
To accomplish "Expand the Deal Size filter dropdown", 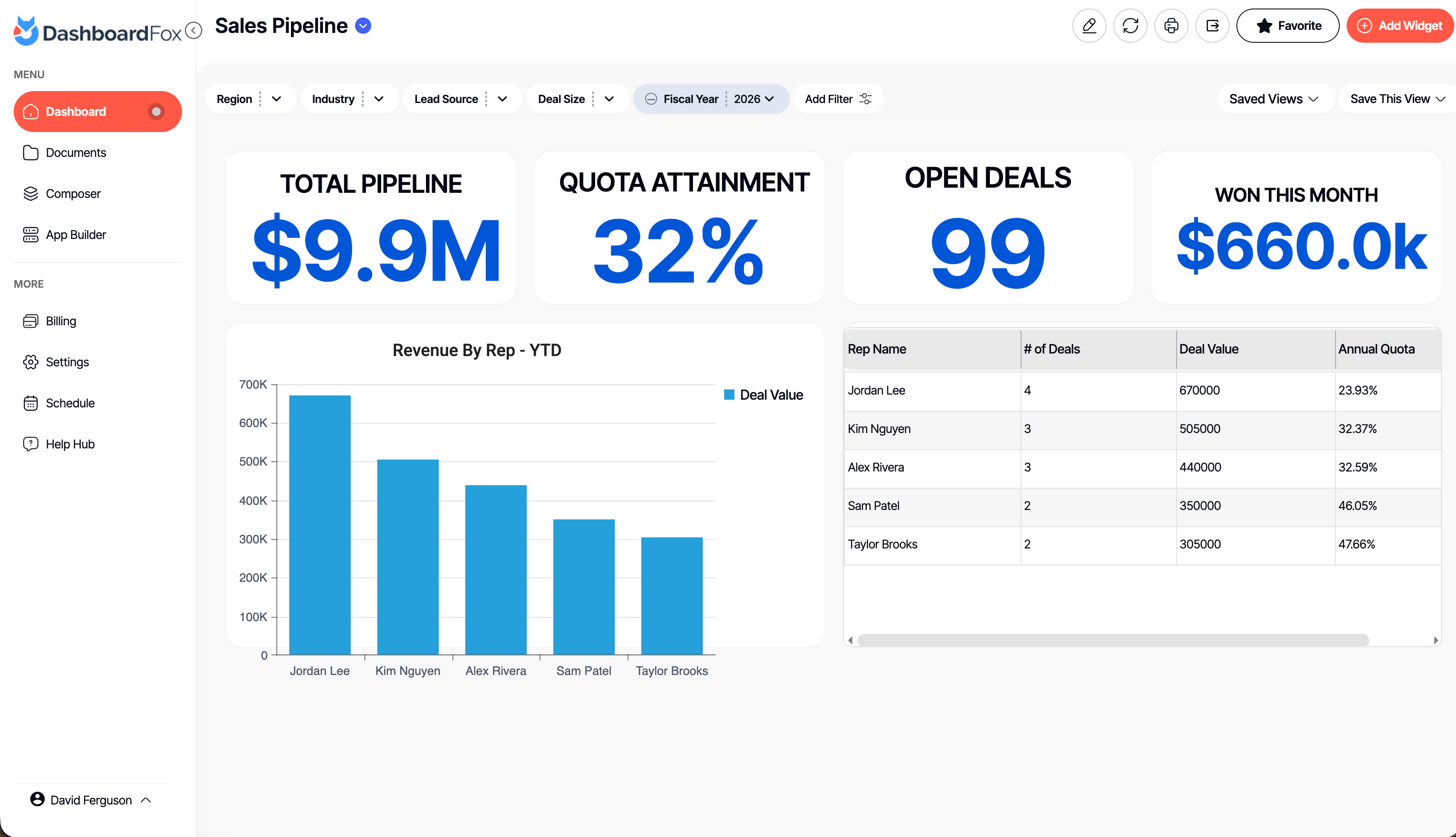I will coord(609,99).
